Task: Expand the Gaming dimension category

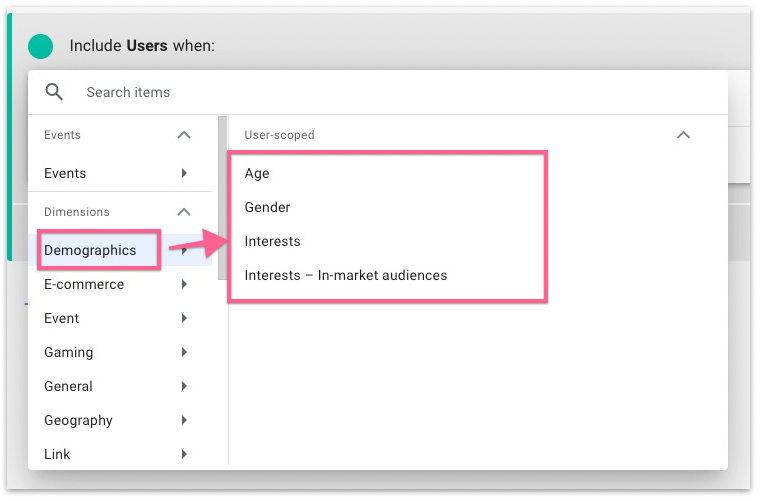Action: point(69,352)
